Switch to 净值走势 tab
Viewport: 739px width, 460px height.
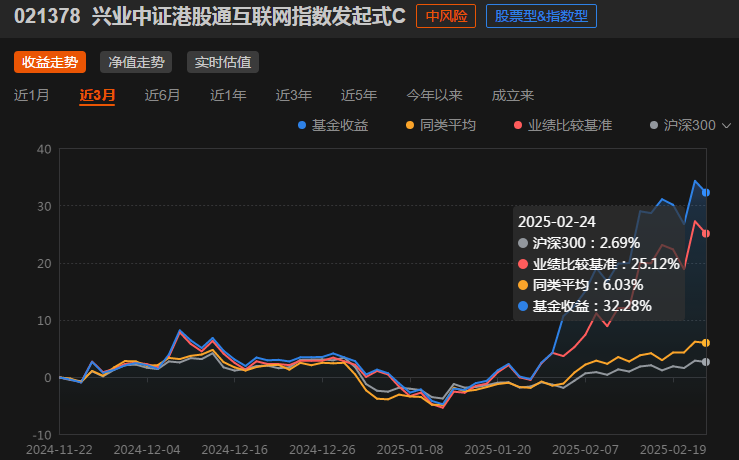click(136, 62)
